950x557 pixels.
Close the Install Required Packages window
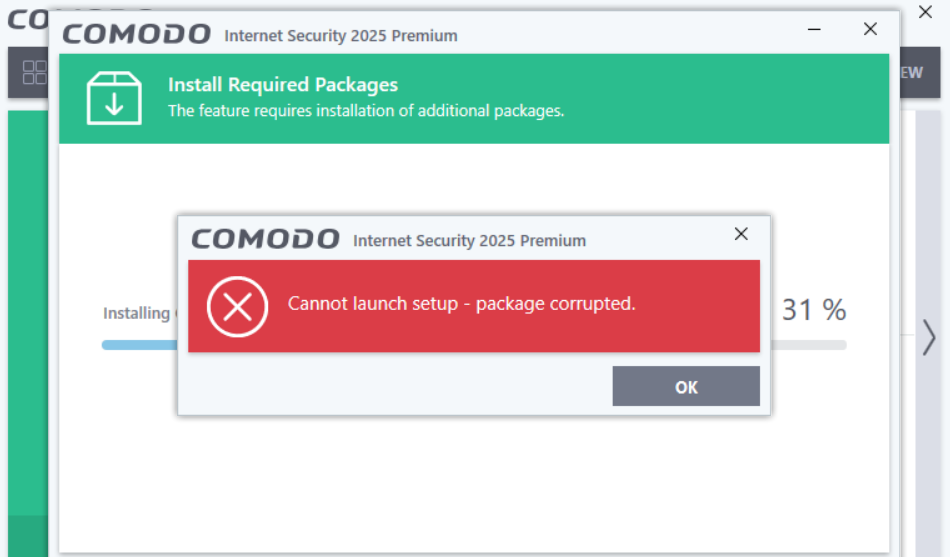(870, 30)
